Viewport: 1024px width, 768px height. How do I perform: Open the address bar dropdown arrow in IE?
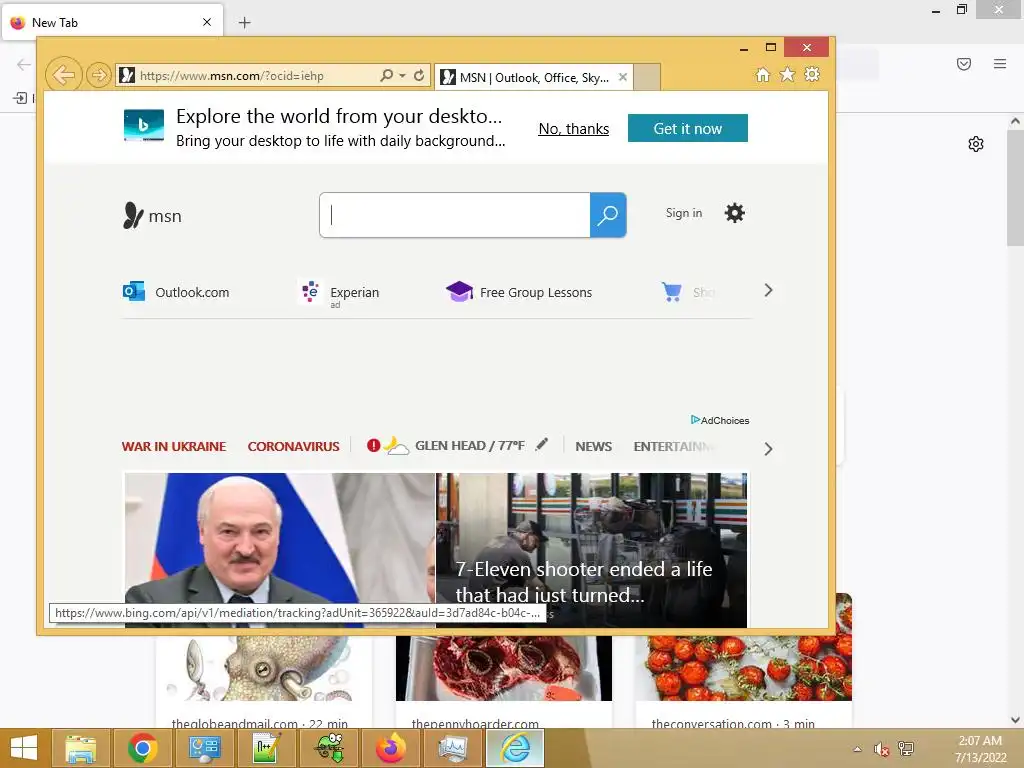402,75
